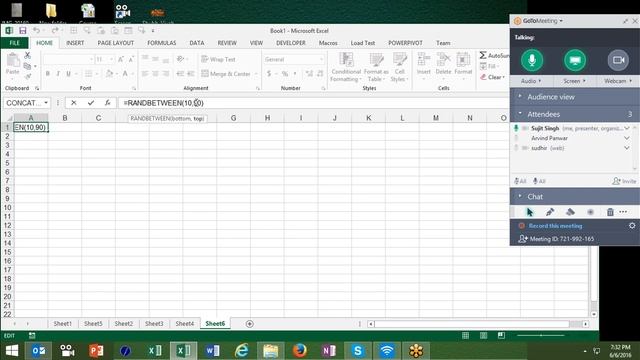Undo the last action in Excel
Viewport: 640px width, 360px height.
click(x=36, y=31)
